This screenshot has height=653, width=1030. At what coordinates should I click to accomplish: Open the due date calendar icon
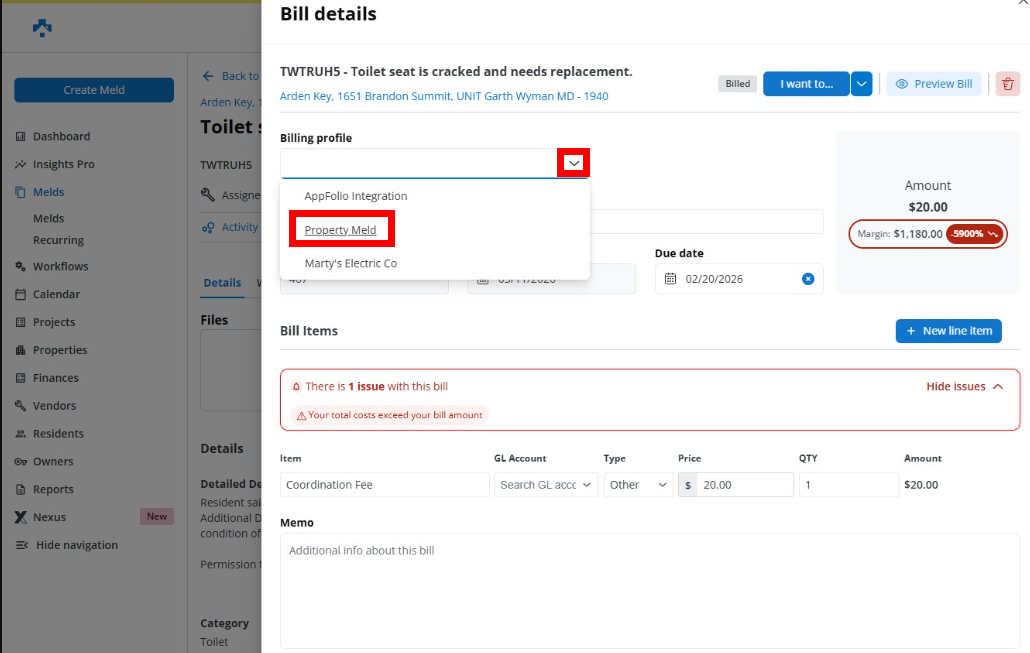click(671, 279)
